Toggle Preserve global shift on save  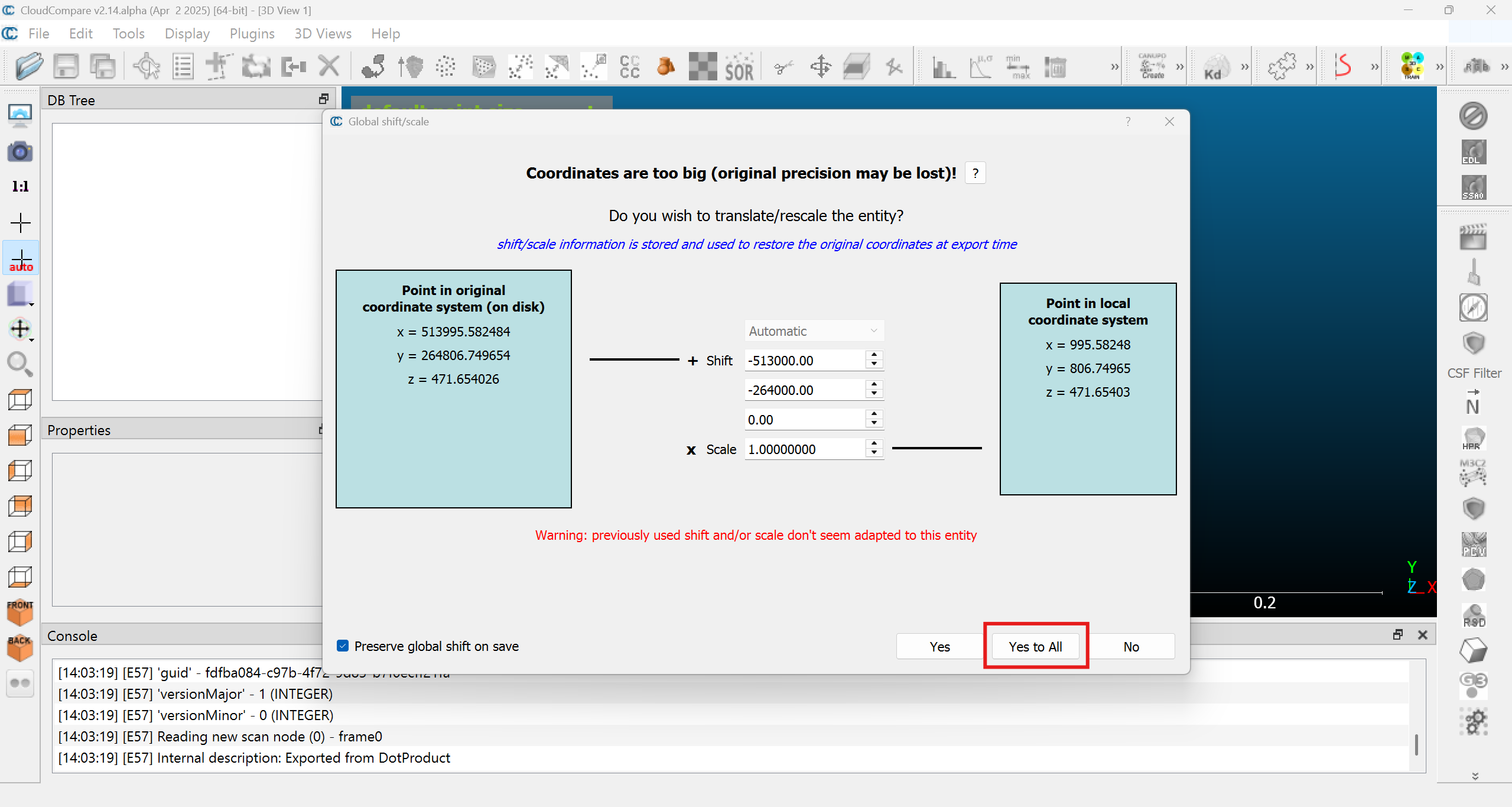point(343,646)
